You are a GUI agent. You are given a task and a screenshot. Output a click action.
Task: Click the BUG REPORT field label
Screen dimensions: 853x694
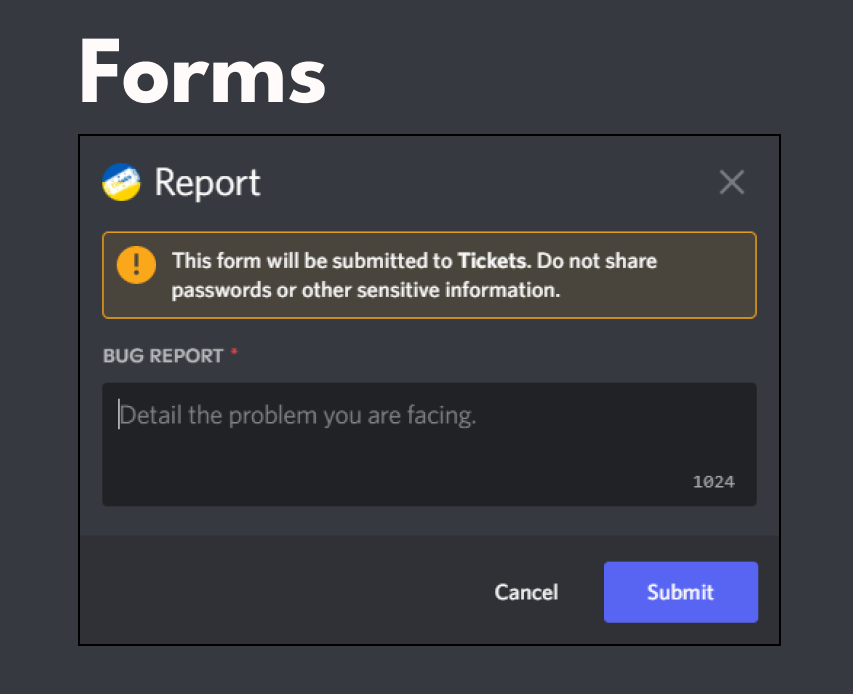point(162,355)
